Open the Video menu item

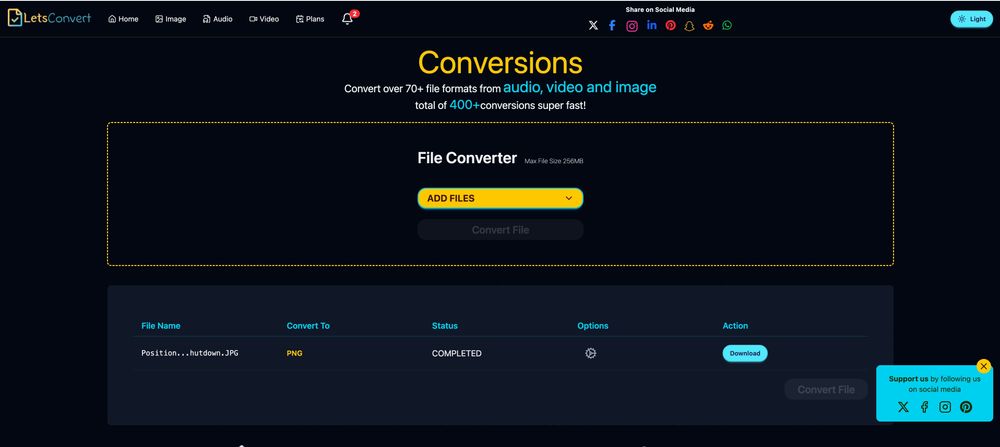pos(264,19)
